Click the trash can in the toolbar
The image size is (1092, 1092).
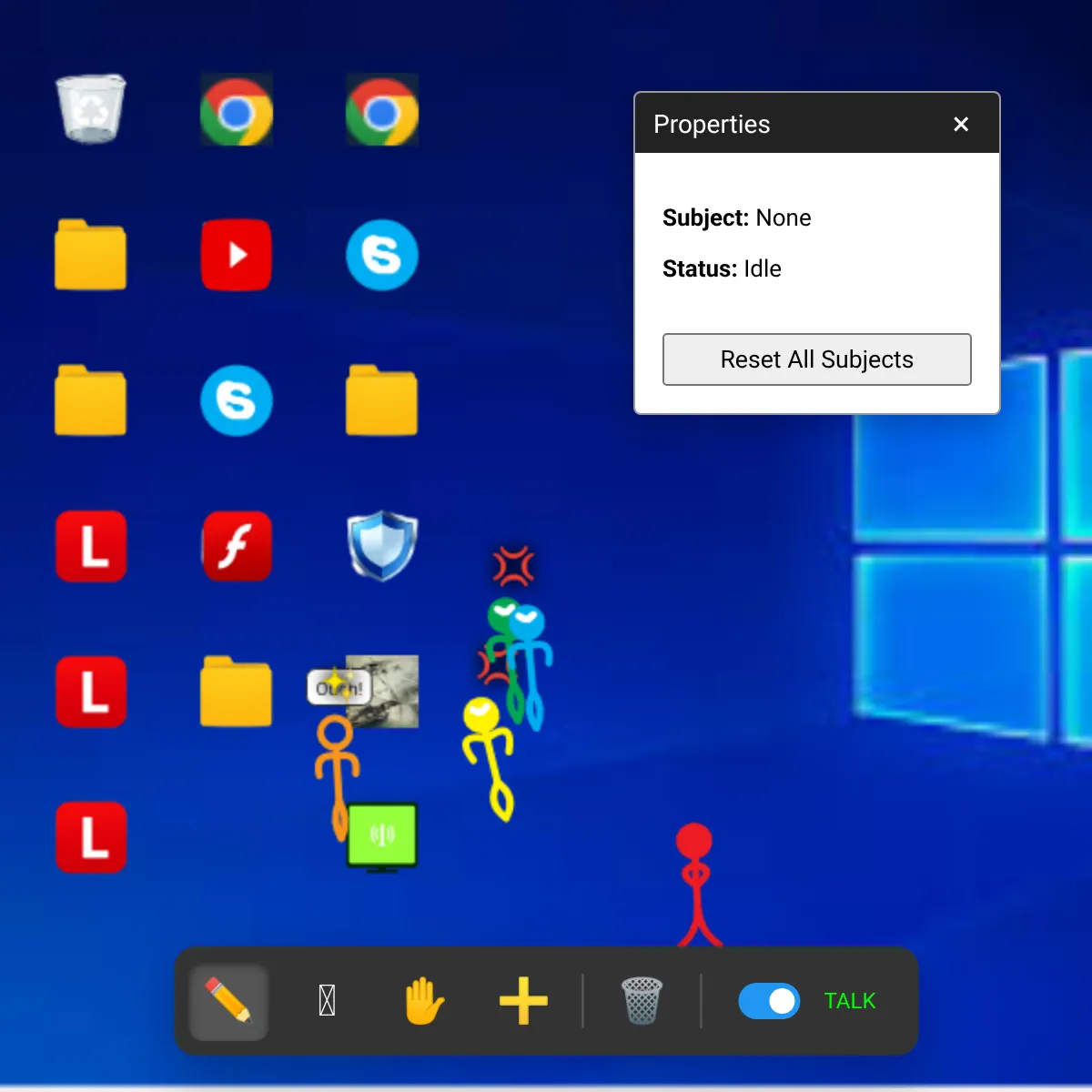(642, 1000)
